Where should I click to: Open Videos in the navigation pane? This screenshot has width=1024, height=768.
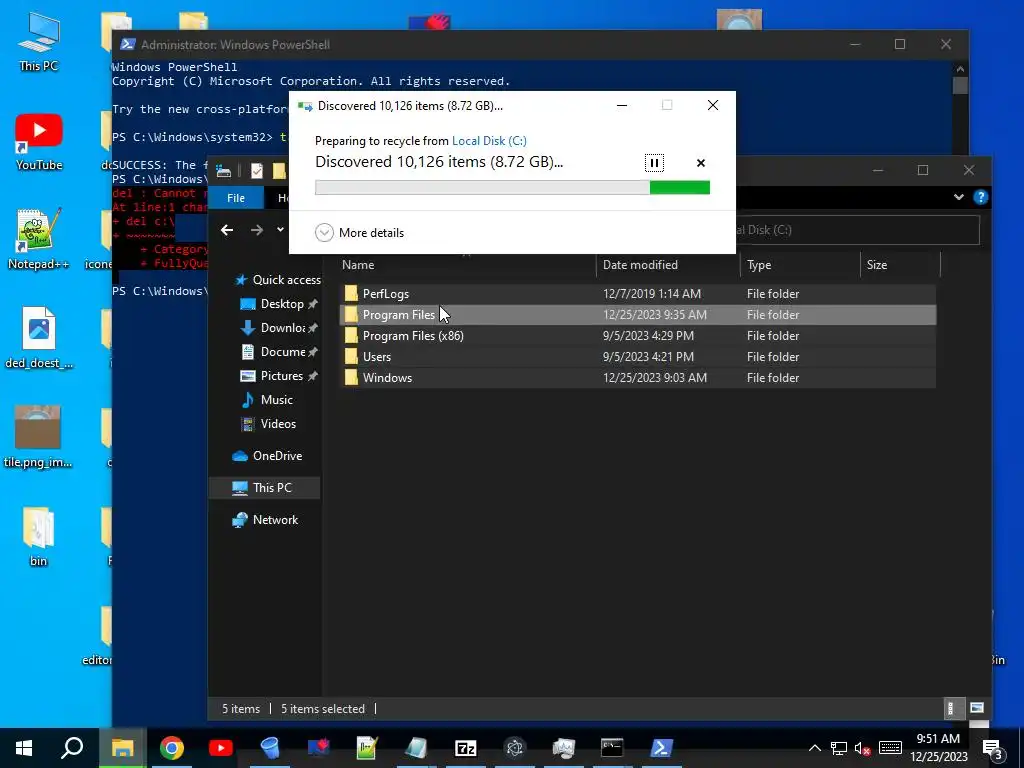point(268,424)
